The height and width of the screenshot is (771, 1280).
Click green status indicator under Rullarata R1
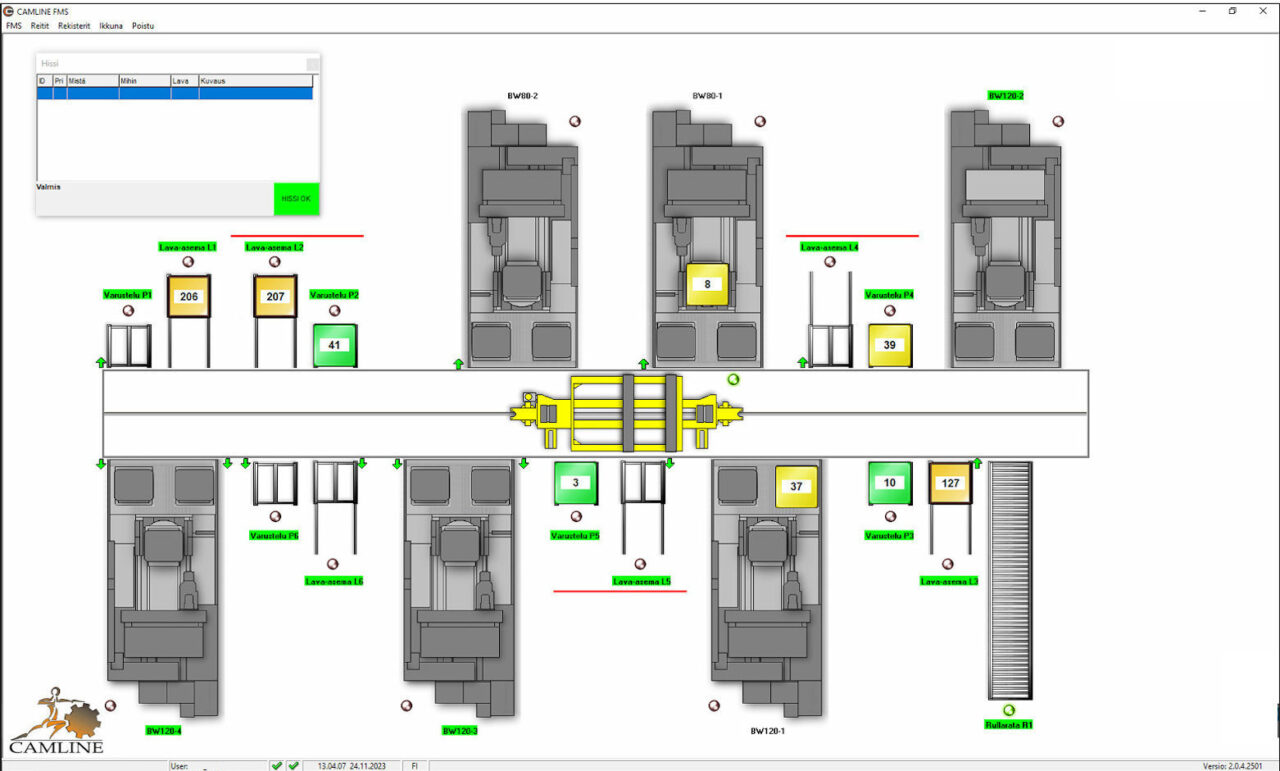[x=1008, y=710]
